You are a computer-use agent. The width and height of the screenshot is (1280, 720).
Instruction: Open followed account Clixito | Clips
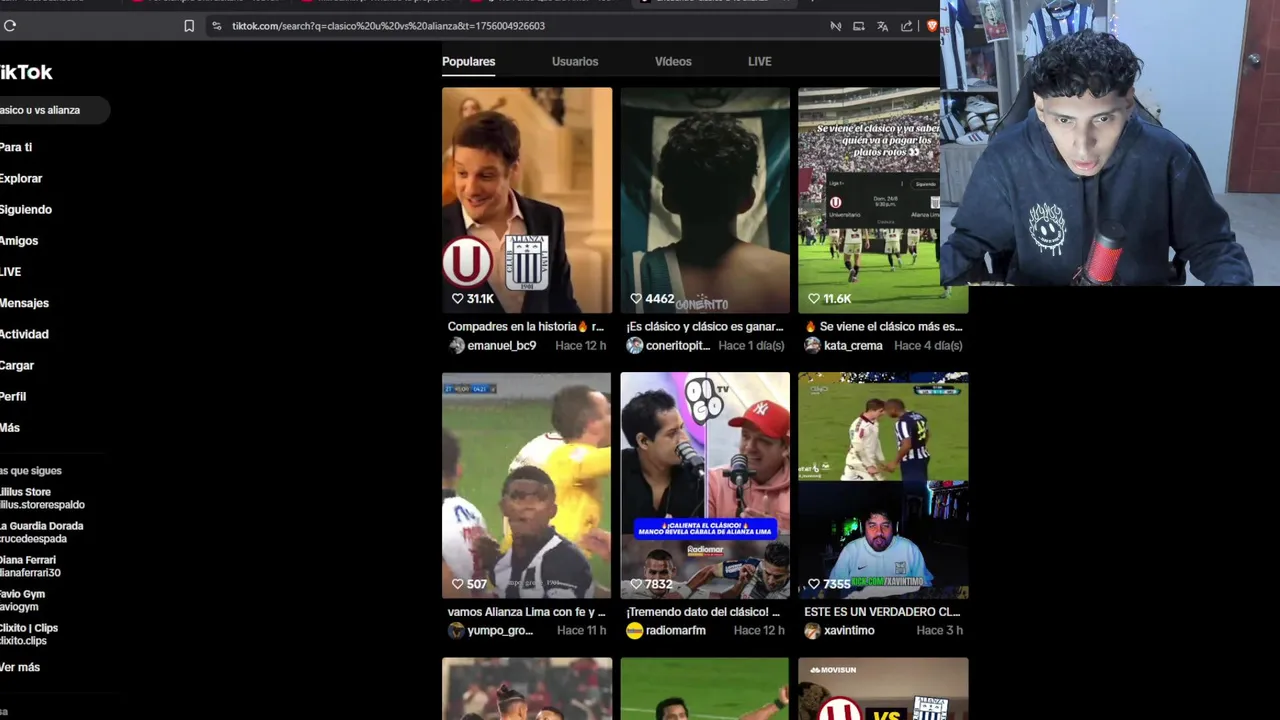point(29,634)
